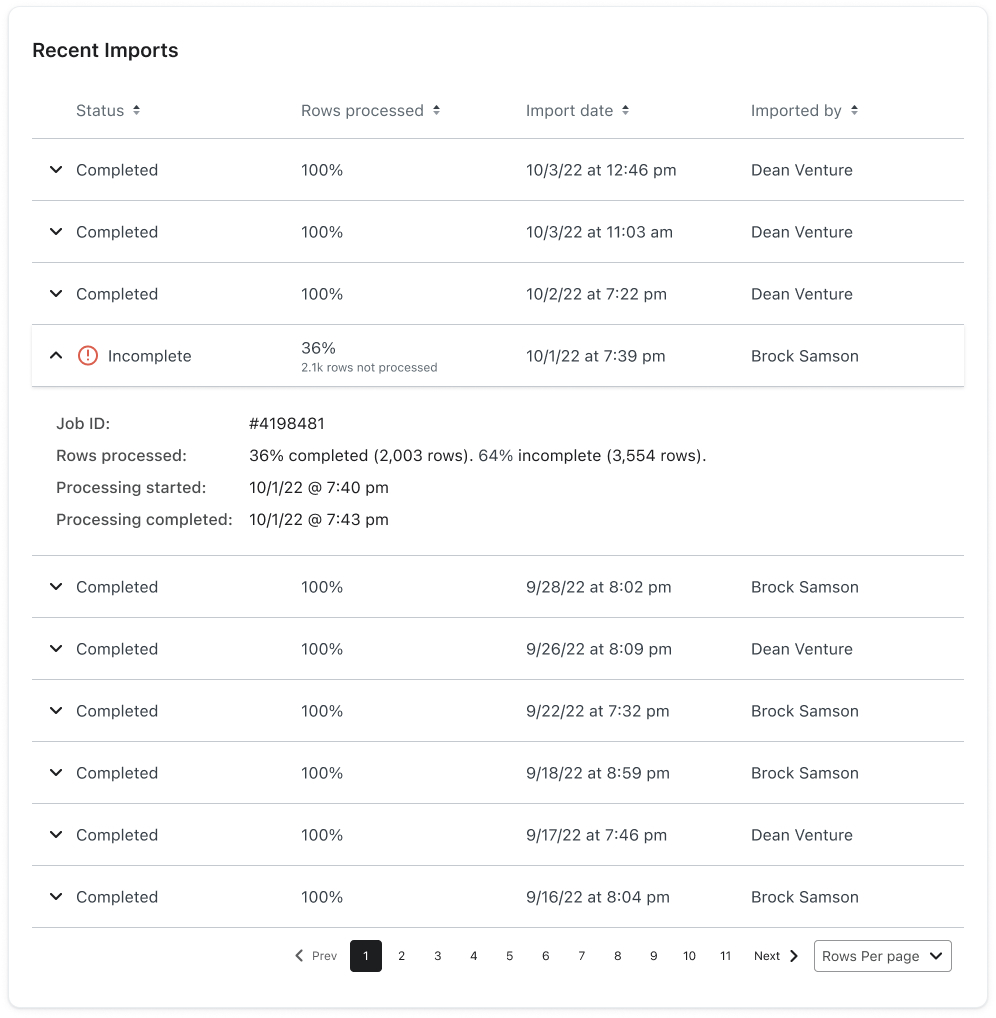The width and height of the screenshot is (996, 1018).
Task: Expand the 9/16/22 8:04 pm import row
Action: 56,897
